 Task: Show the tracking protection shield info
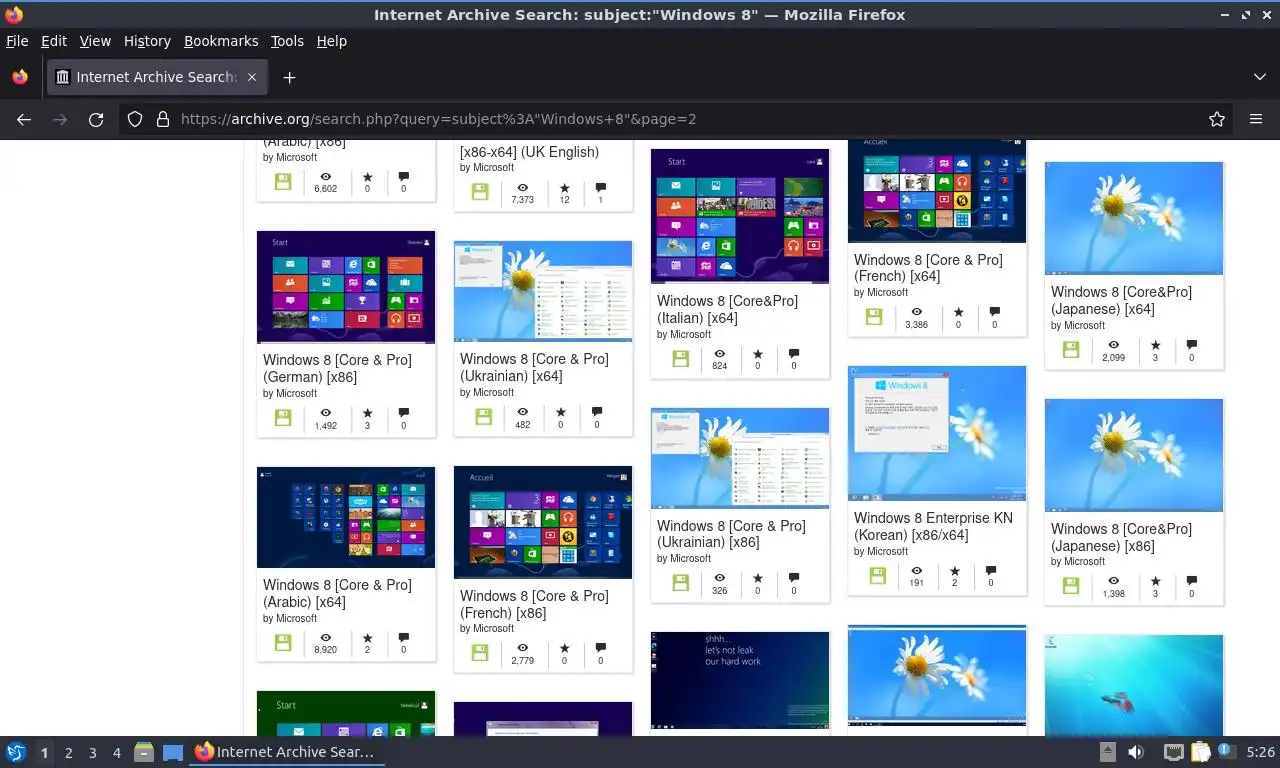(x=135, y=119)
